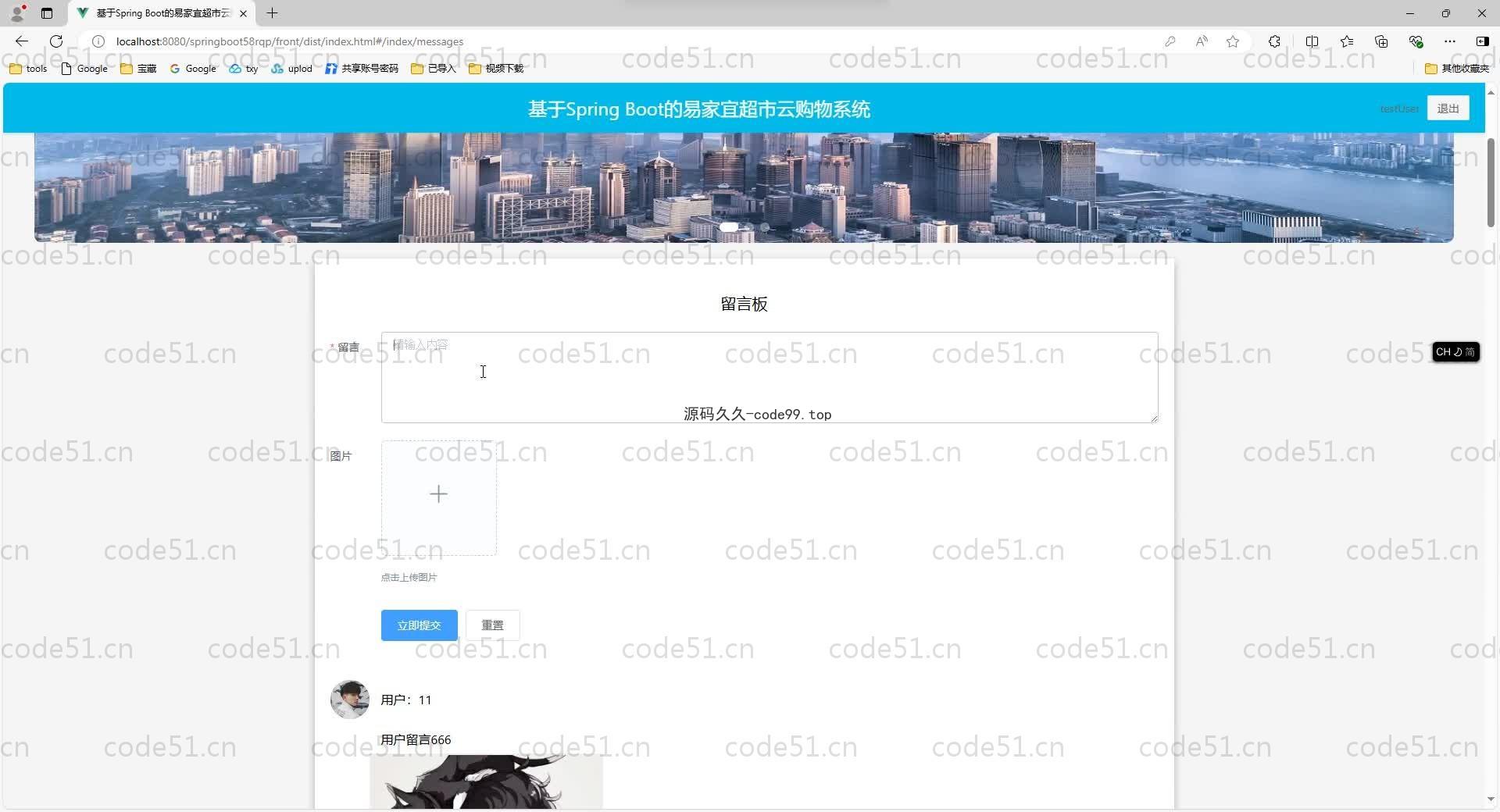This screenshot has width=1500, height=812.
Task: Open the profile avatar icon in the title bar
Action: click(x=17, y=12)
